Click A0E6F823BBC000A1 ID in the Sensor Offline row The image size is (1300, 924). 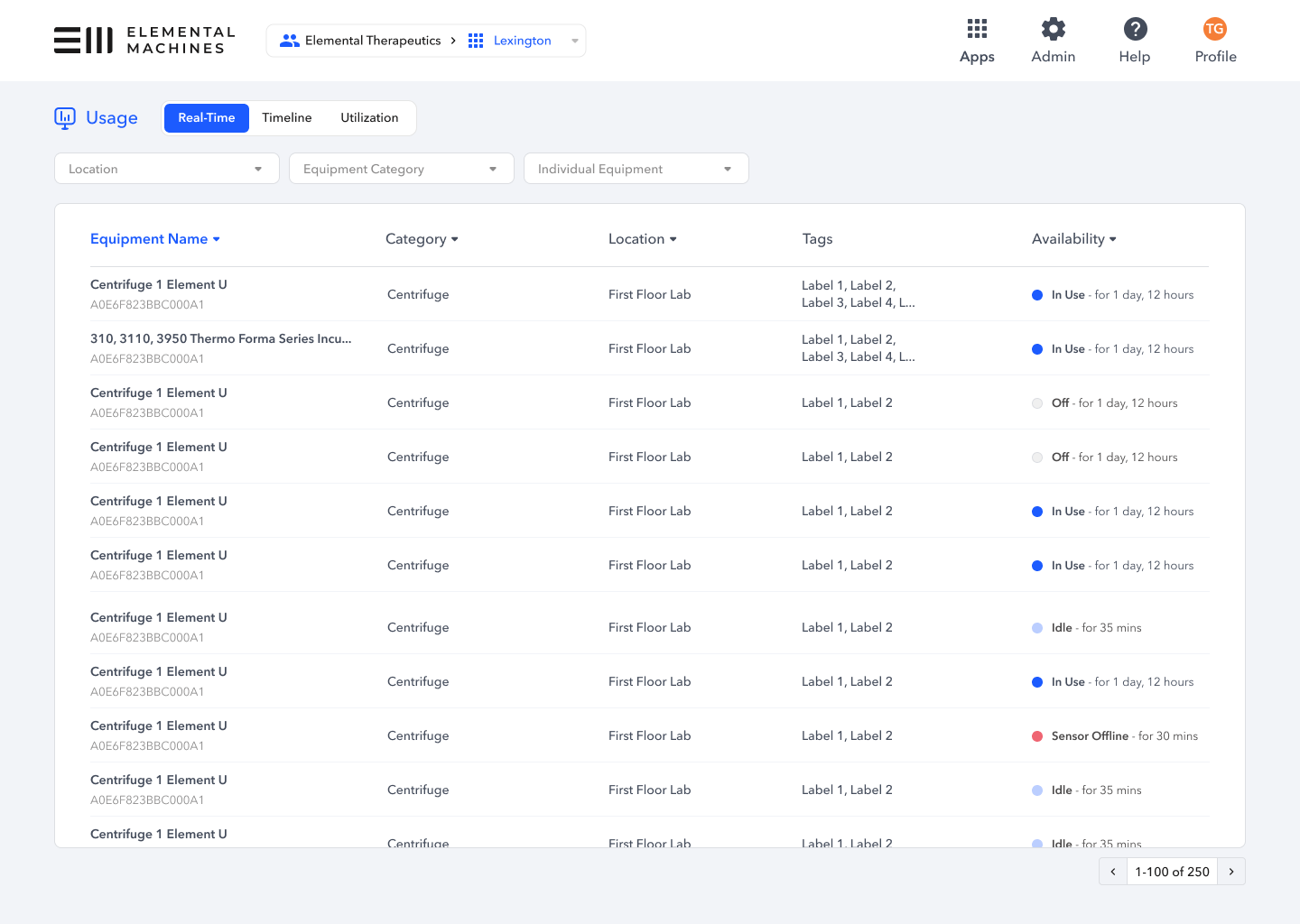coord(147,746)
